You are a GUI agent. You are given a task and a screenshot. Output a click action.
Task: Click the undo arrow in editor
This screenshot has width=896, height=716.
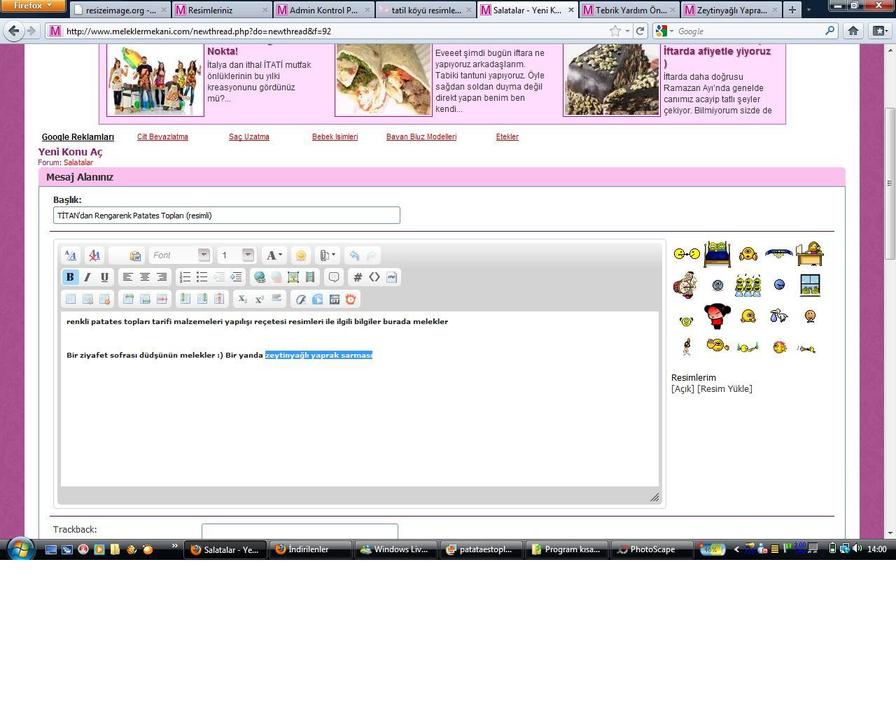pyautogui.click(x=354, y=256)
